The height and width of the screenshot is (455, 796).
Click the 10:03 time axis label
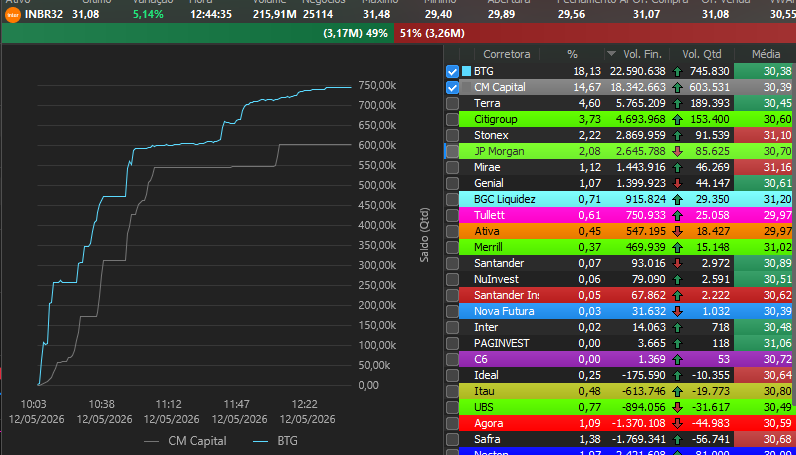(34, 404)
